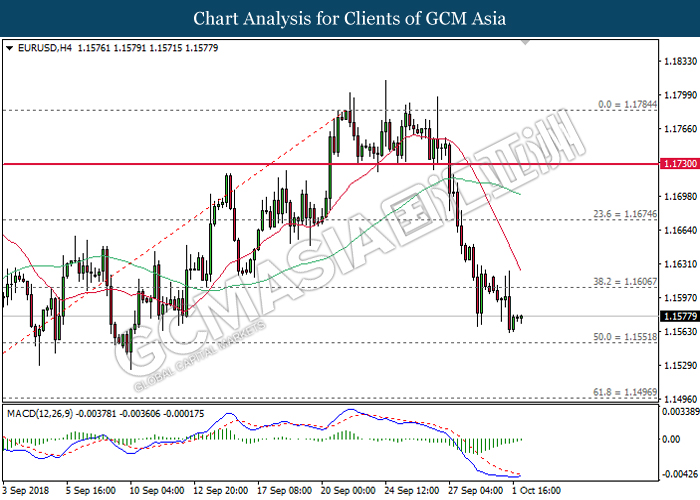Click the close price 1.15779 in header
This screenshot has height=500, width=700.
(202, 48)
